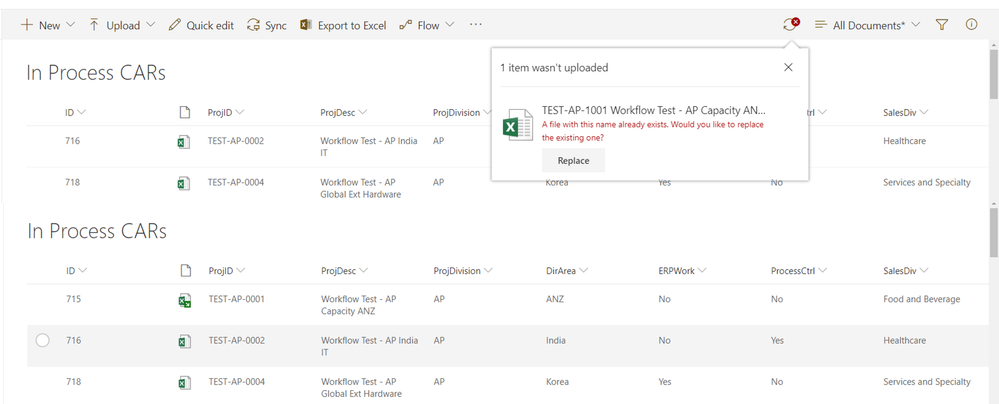Expand the Flow dropdown chevron
The height and width of the screenshot is (404, 999).
click(x=450, y=25)
